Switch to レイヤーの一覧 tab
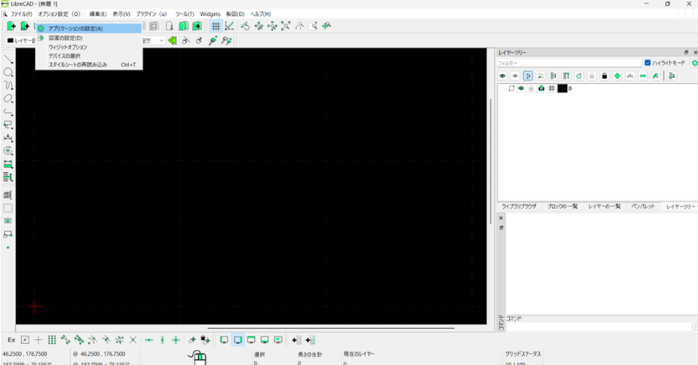698x365 pixels. click(x=604, y=207)
